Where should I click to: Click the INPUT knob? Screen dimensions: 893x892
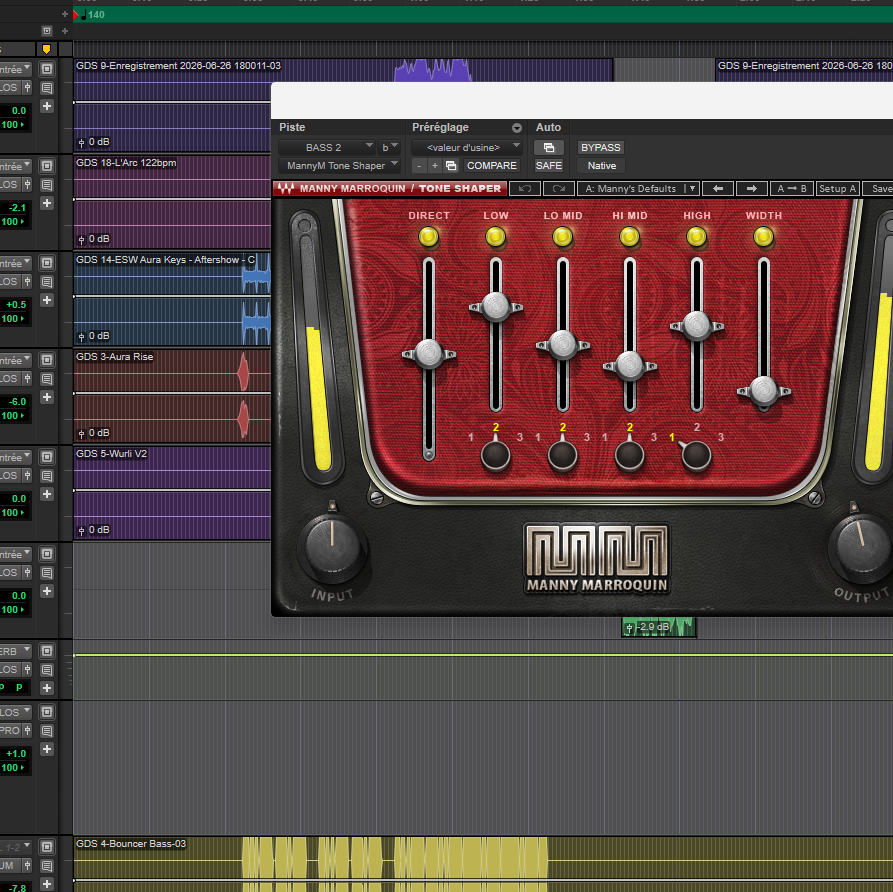coord(332,546)
